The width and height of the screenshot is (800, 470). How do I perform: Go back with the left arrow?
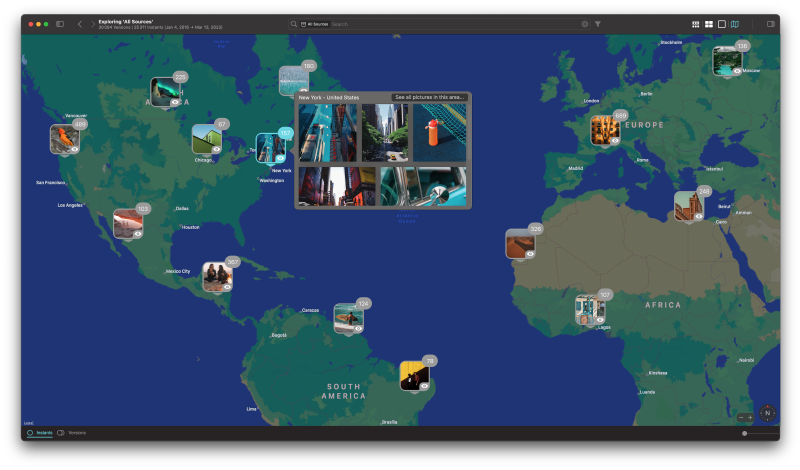click(x=80, y=24)
